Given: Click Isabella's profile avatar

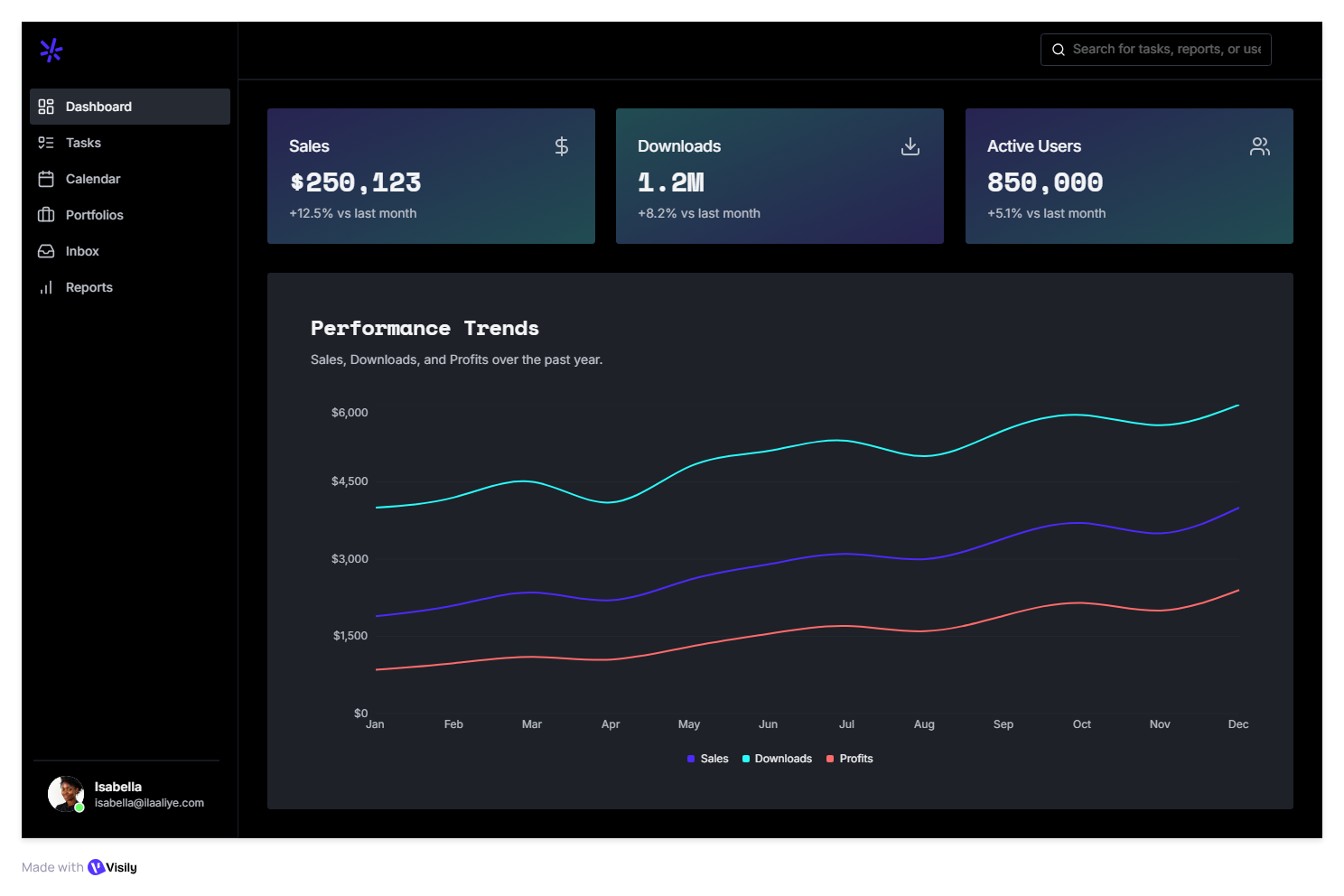Looking at the screenshot, I should click(65, 794).
